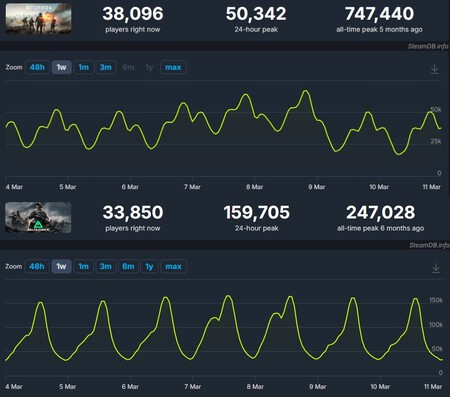Click the 8 Mar label on bottom chart
The width and height of the screenshot is (450, 397).
coord(255,387)
